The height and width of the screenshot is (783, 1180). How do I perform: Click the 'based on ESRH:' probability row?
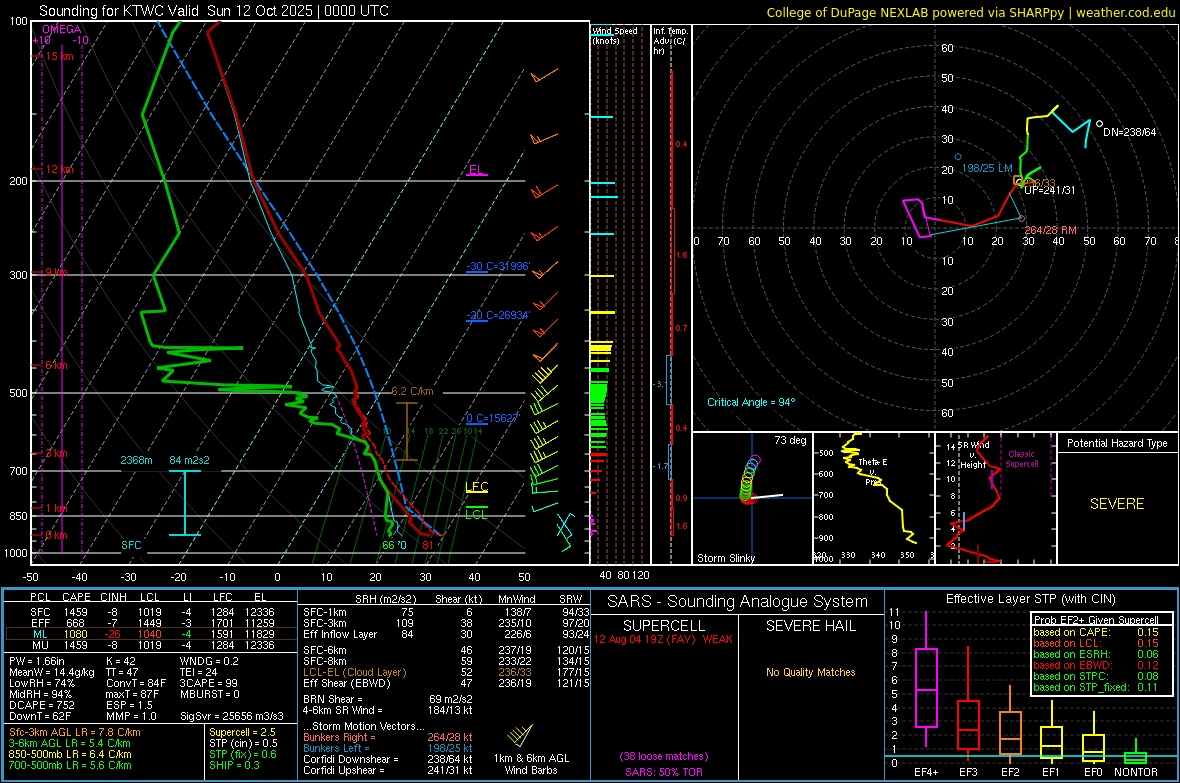[1096, 654]
